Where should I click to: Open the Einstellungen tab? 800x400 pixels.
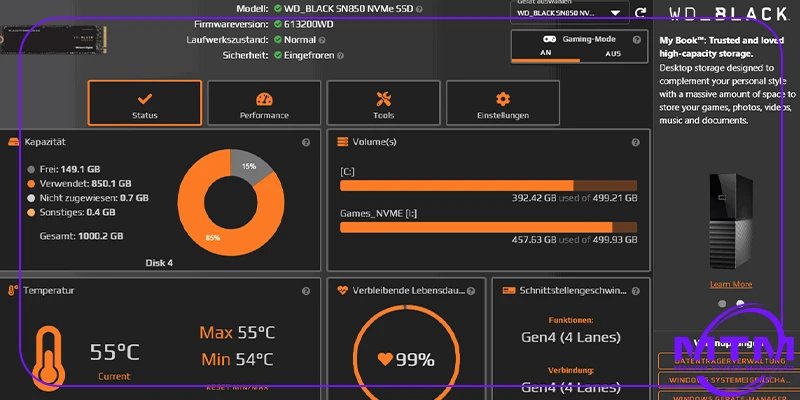coord(503,103)
